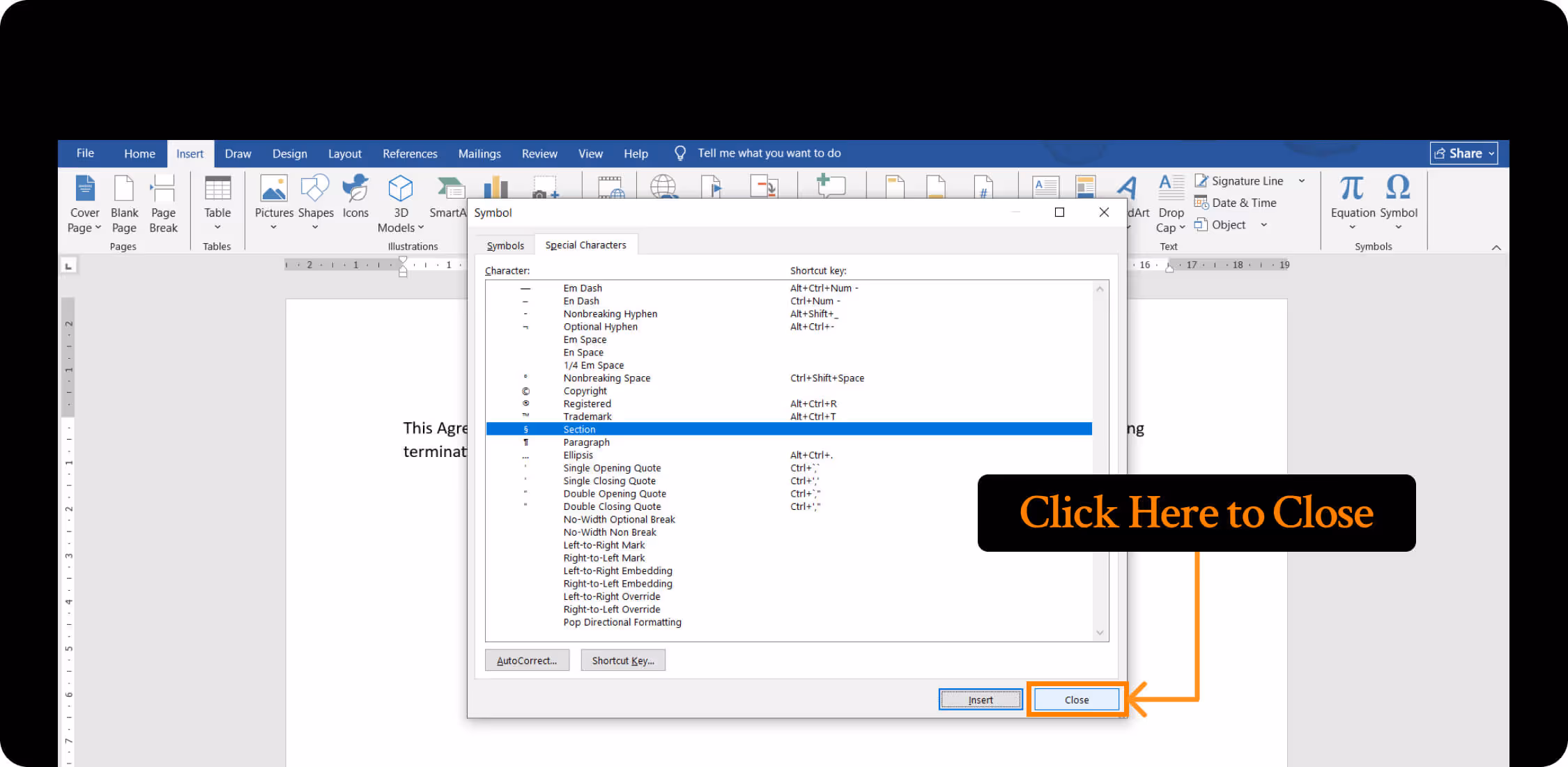Screen dimensions: 1568x767
Task: Collapse the ribbon with chevron
Action: click(x=1496, y=248)
